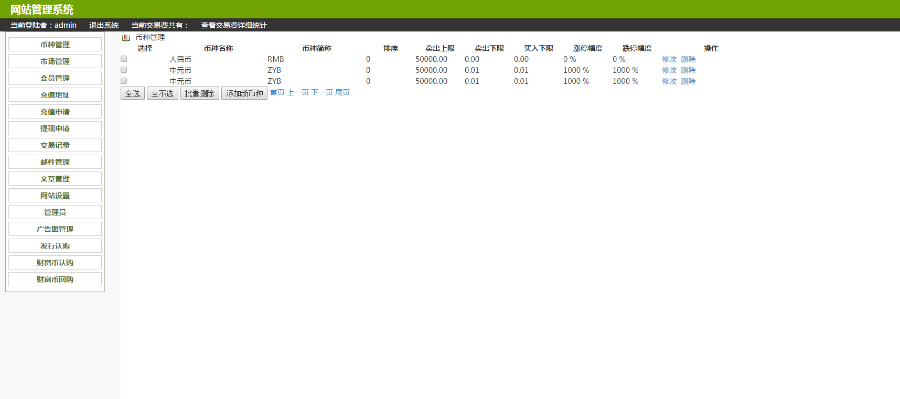Select 财富币认购 in the sidebar
The height and width of the screenshot is (399, 900).
pyautogui.click(x=55, y=263)
